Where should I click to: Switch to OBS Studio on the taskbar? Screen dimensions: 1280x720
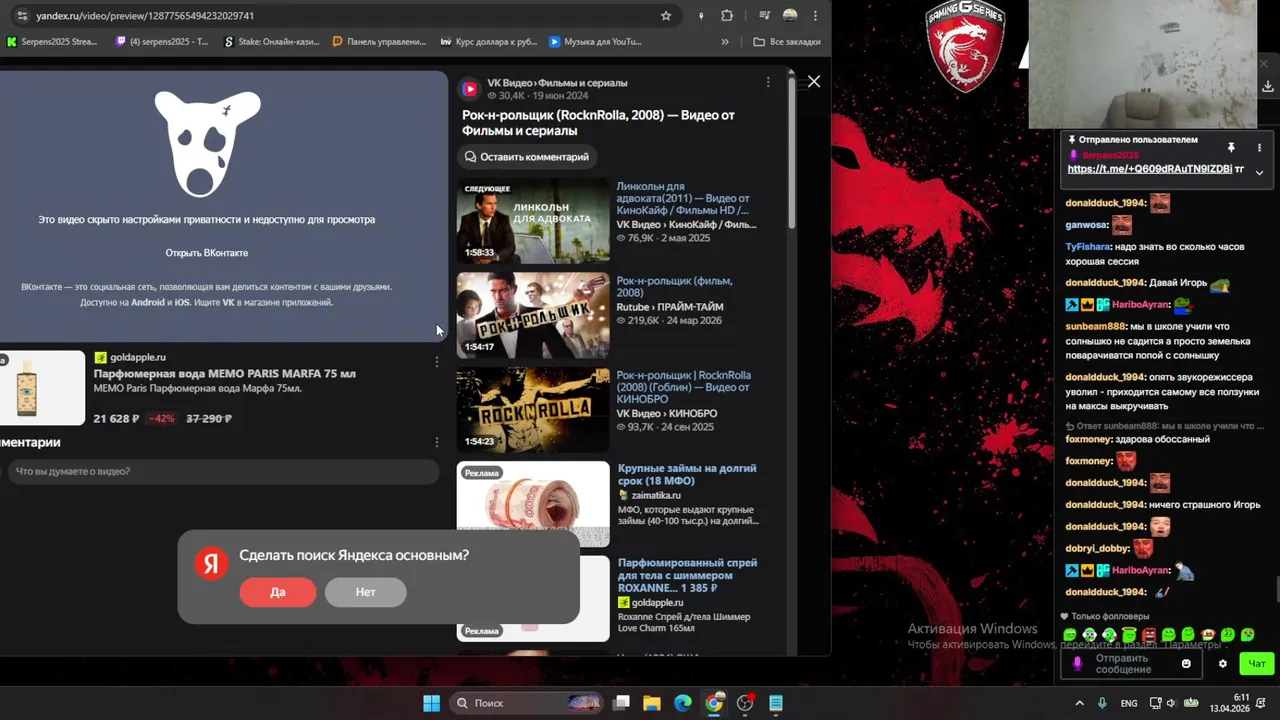pos(745,703)
